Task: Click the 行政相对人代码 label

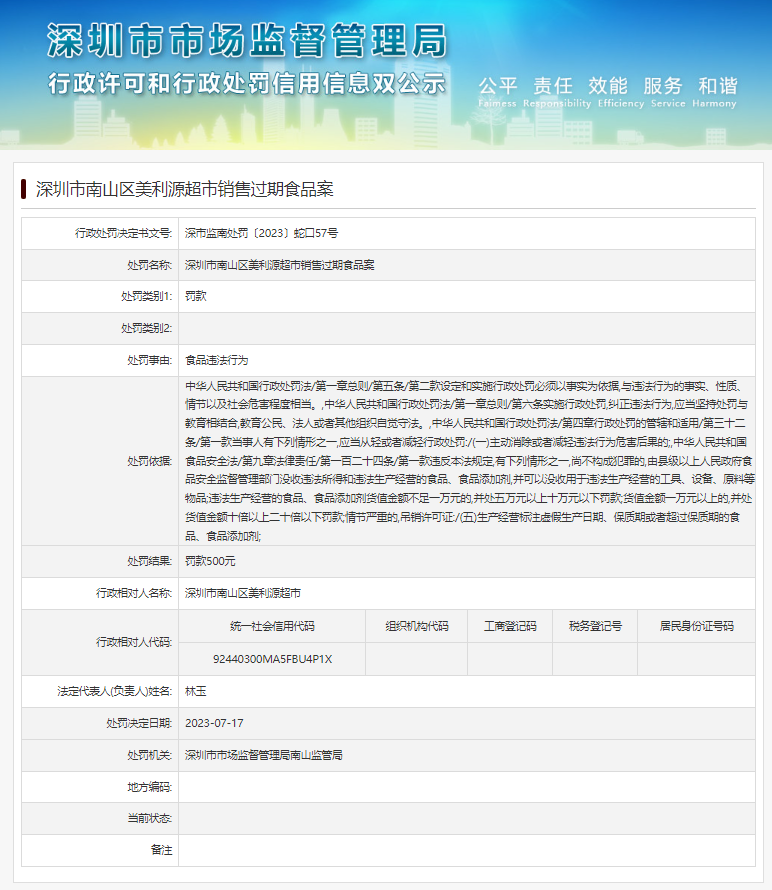Action: click(133, 642)
